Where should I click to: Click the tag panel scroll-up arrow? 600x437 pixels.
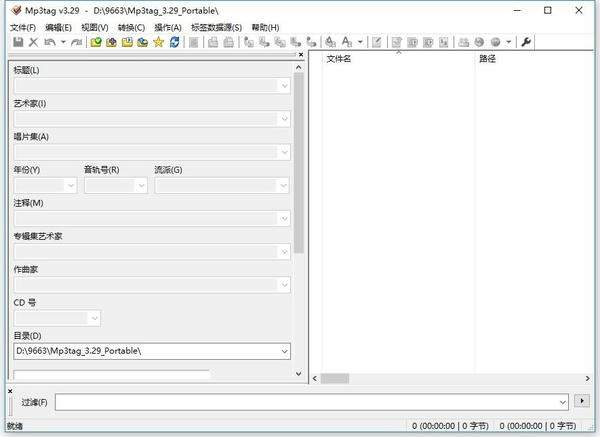pos(299,67)
